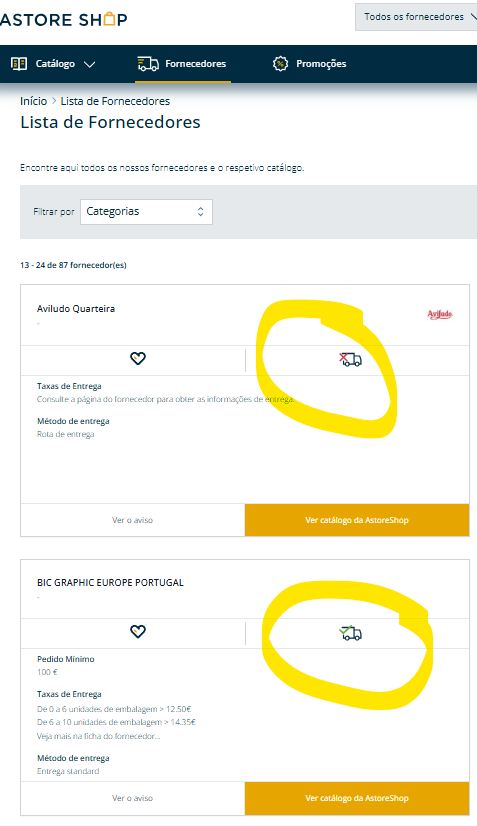Image resolution: width=477 pixels, height=826 pixels.
Task: Click the BIC GRAPHIC EUROPE PORTUGAL supplier name
Action: pos(110,583)
